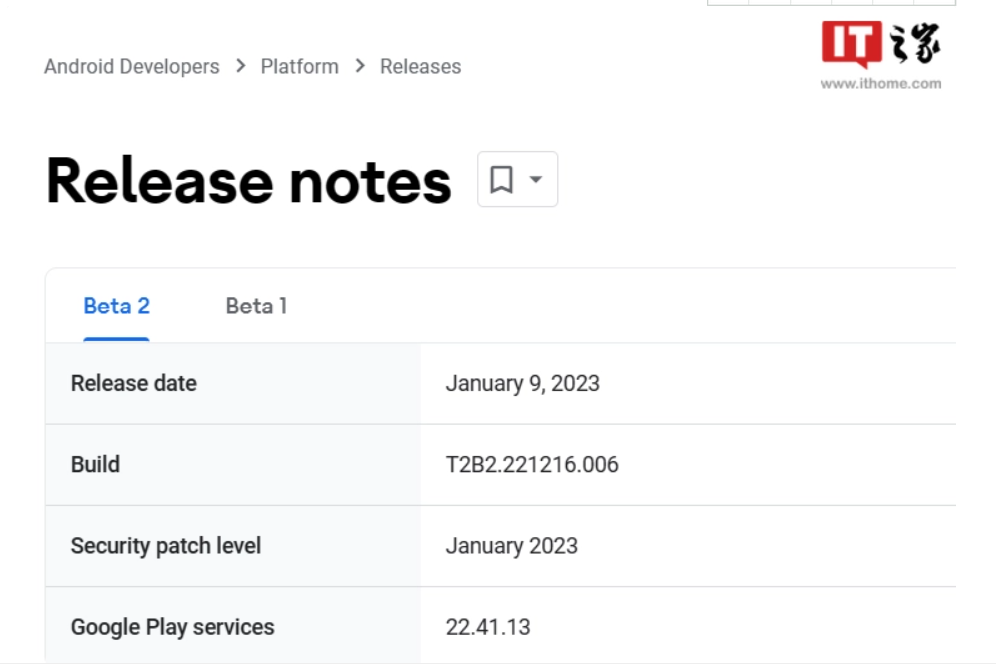
Task: Click the January 9, 2023 date value
Action: click(x=523, y=384)
